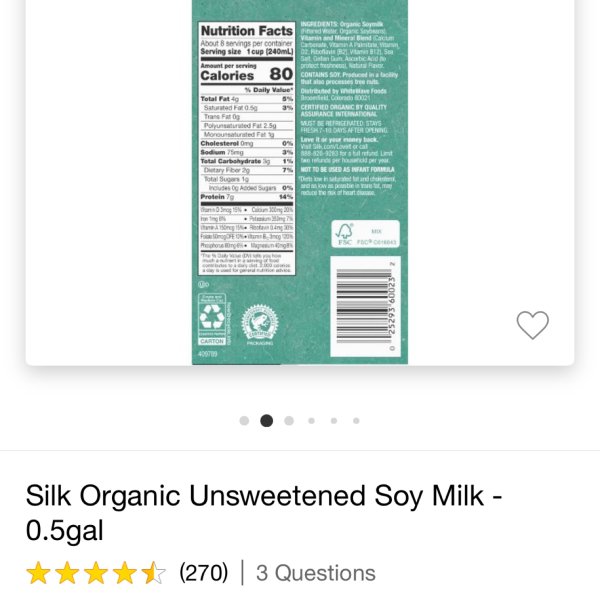
Task: Open the 270 reviews count
Action: click(x=204, y=573)
